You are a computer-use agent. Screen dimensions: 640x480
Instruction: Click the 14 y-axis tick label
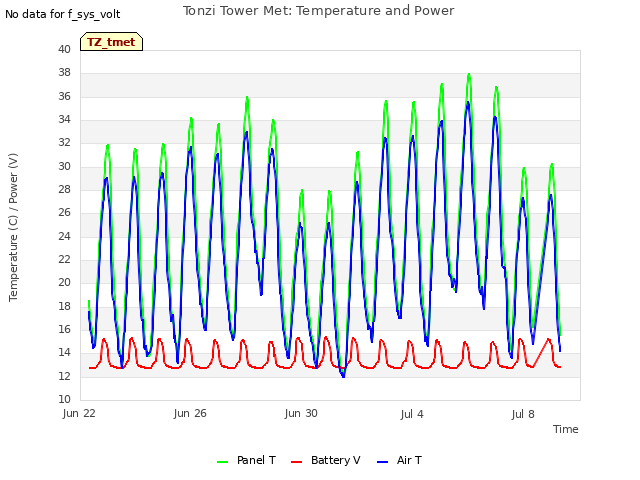coord(64,352)
